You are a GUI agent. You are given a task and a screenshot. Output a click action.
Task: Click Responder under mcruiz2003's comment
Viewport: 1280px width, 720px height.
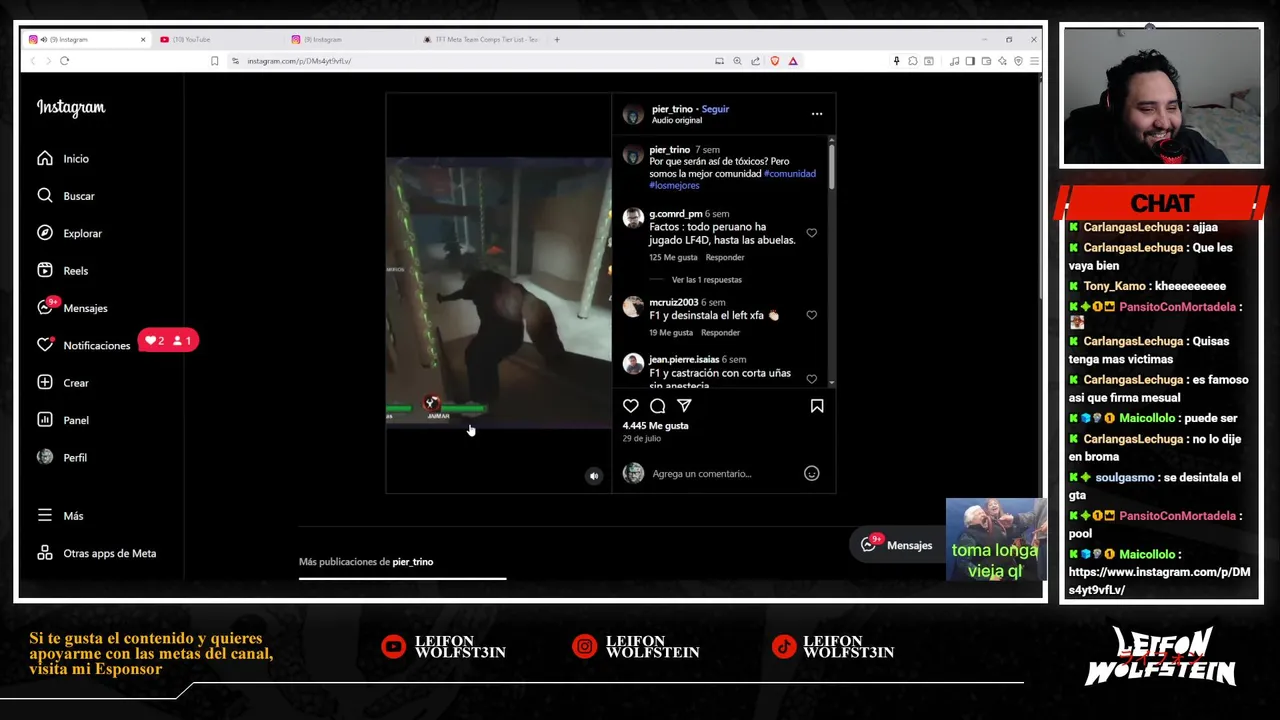click(x=720, y=333)
